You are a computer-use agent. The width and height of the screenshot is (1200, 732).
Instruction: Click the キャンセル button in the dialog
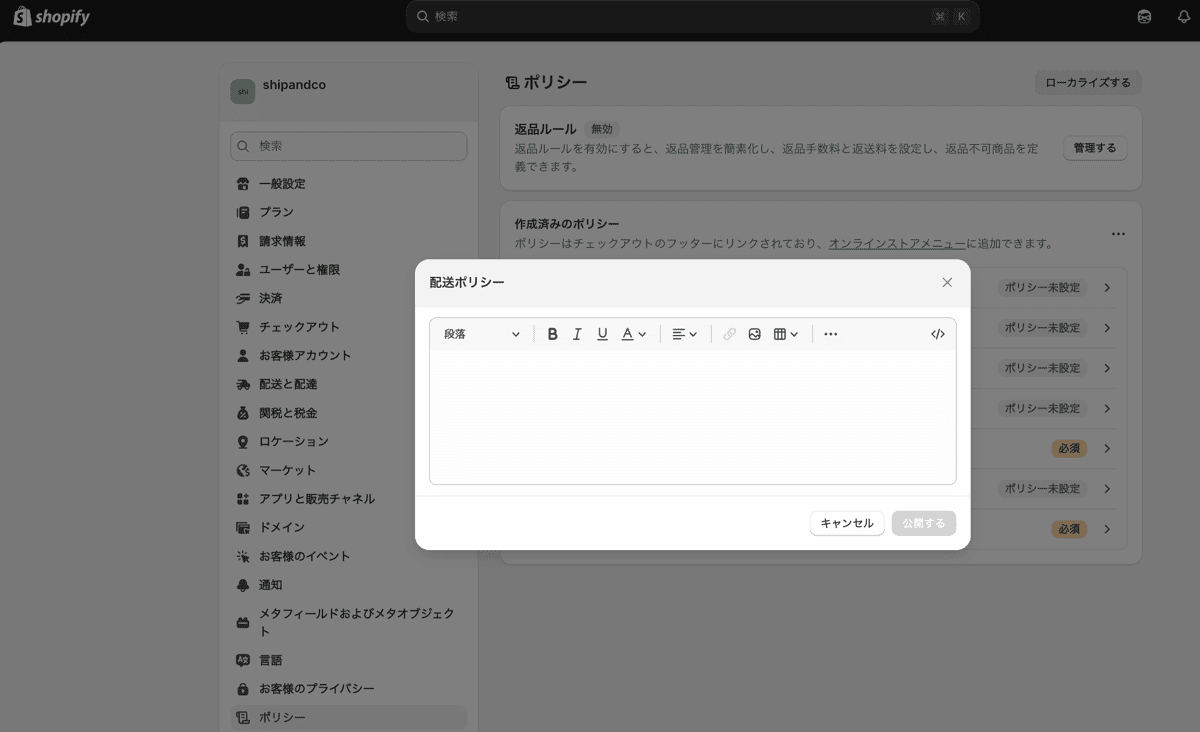846,522
